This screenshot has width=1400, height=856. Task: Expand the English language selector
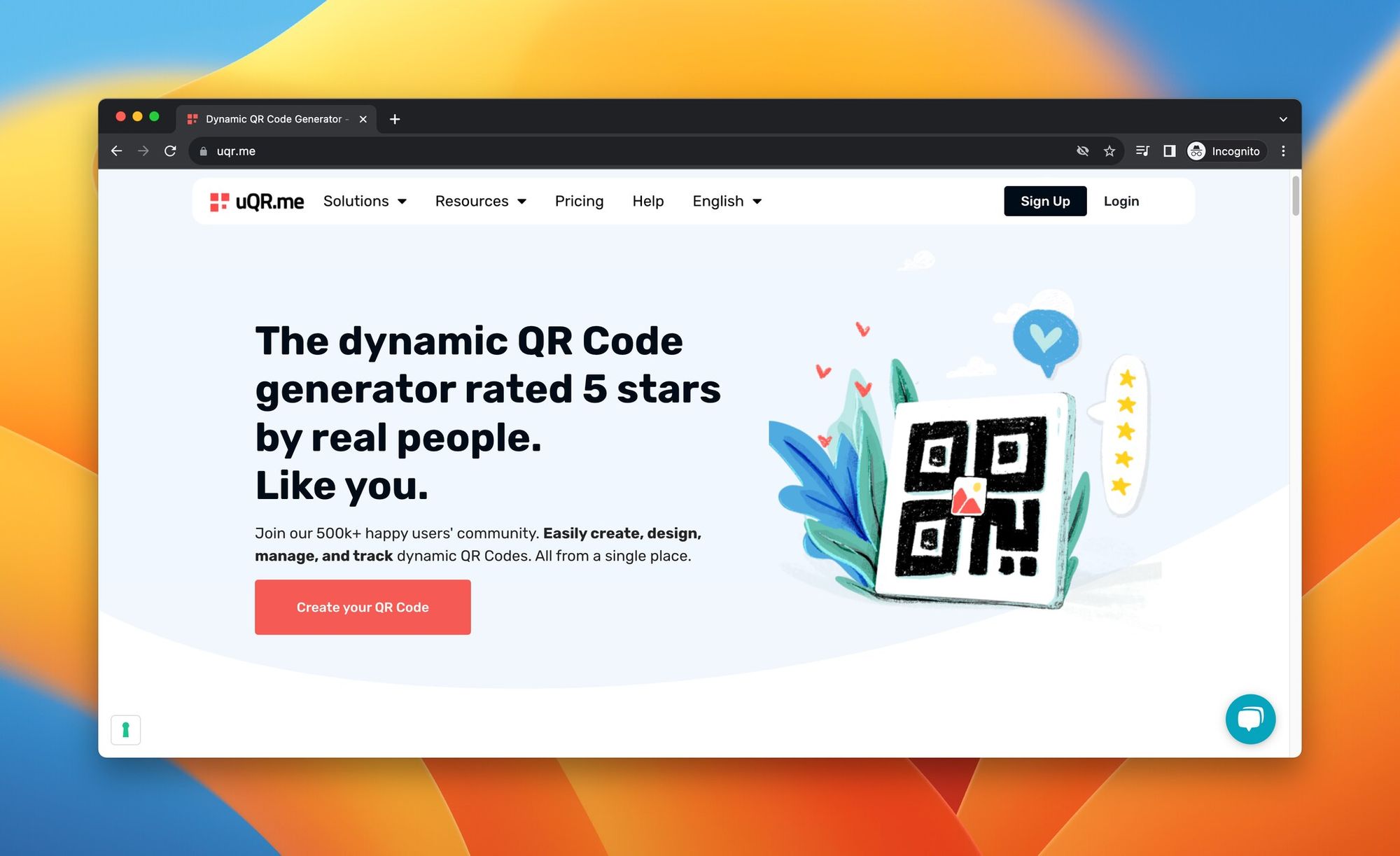point(727,201)
